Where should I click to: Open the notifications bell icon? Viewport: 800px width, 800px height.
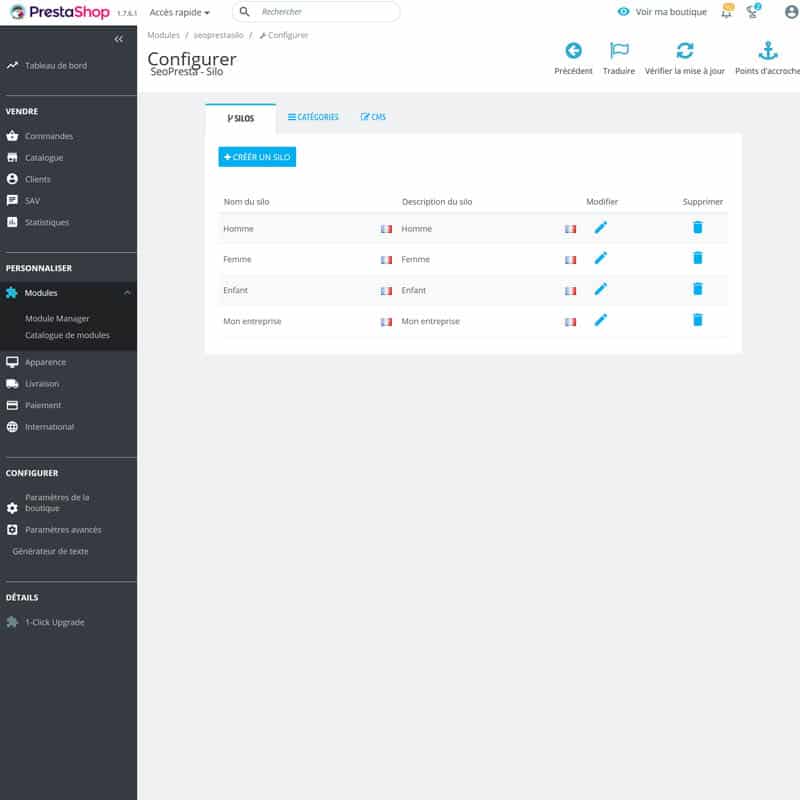pos(727,12)
